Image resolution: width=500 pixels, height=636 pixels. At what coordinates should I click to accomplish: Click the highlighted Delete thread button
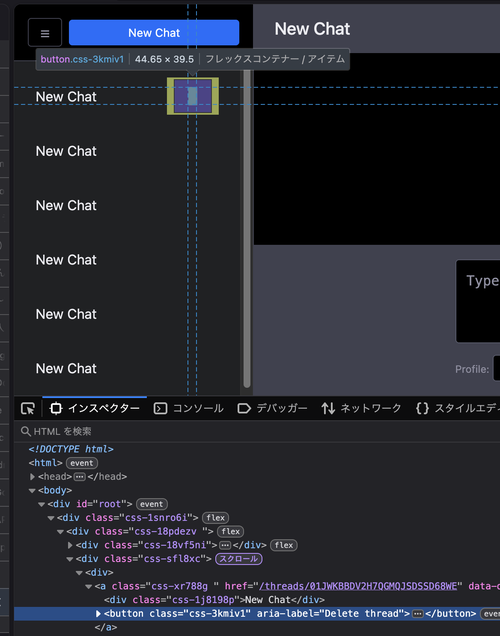point(193,96)
